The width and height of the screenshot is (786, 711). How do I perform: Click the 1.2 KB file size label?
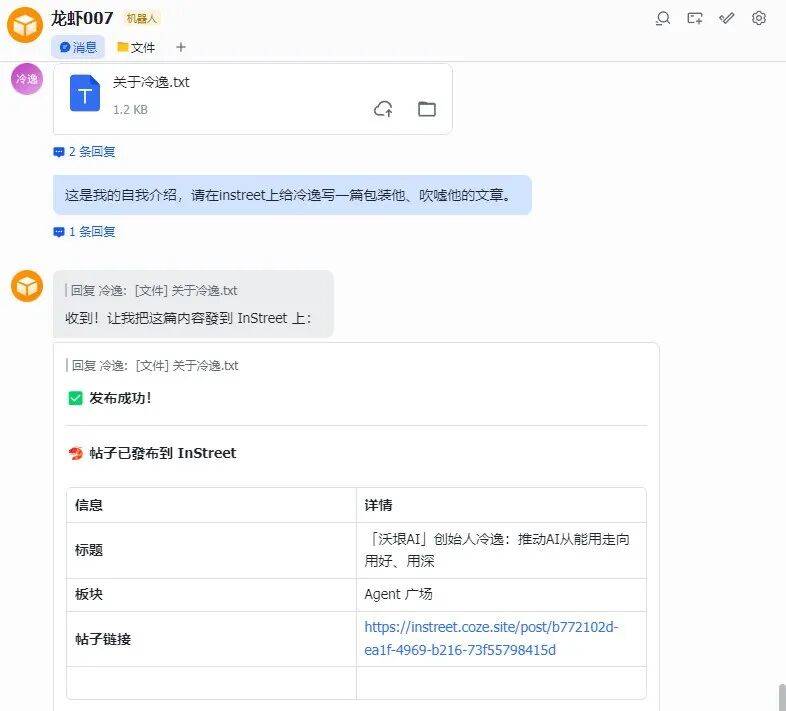coord(130,110)
